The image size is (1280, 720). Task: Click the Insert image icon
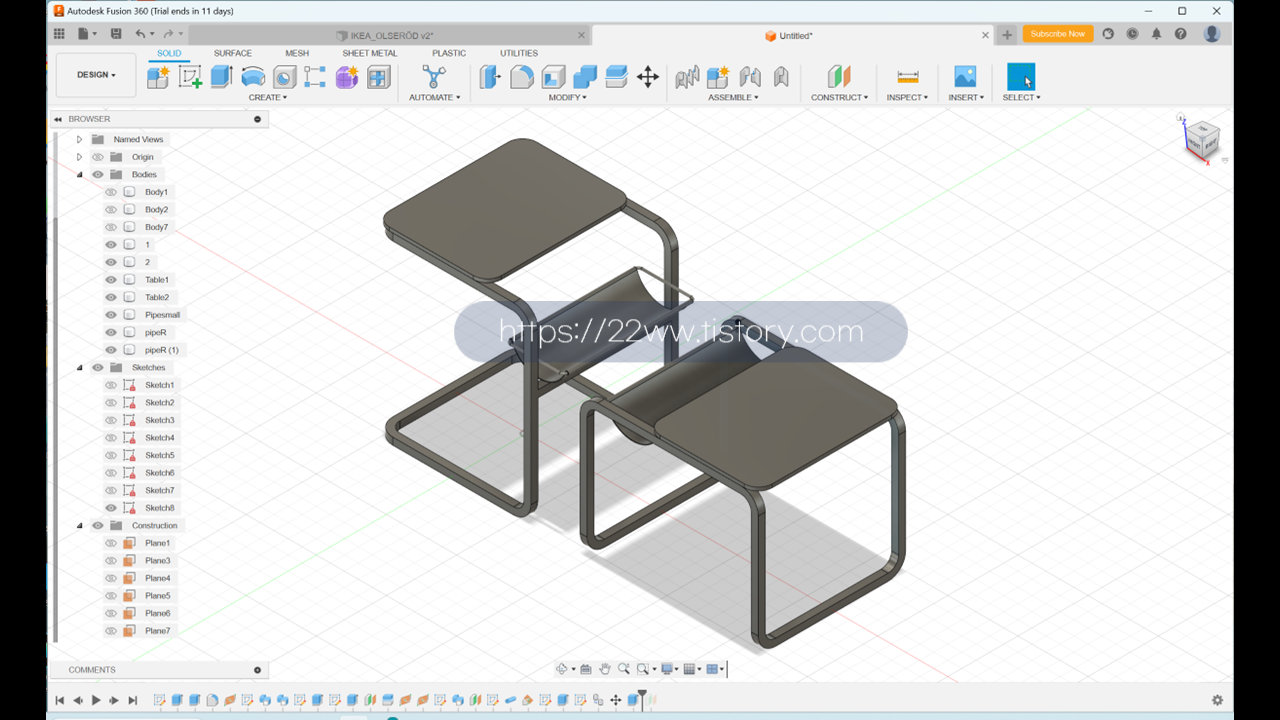(965, 77)
